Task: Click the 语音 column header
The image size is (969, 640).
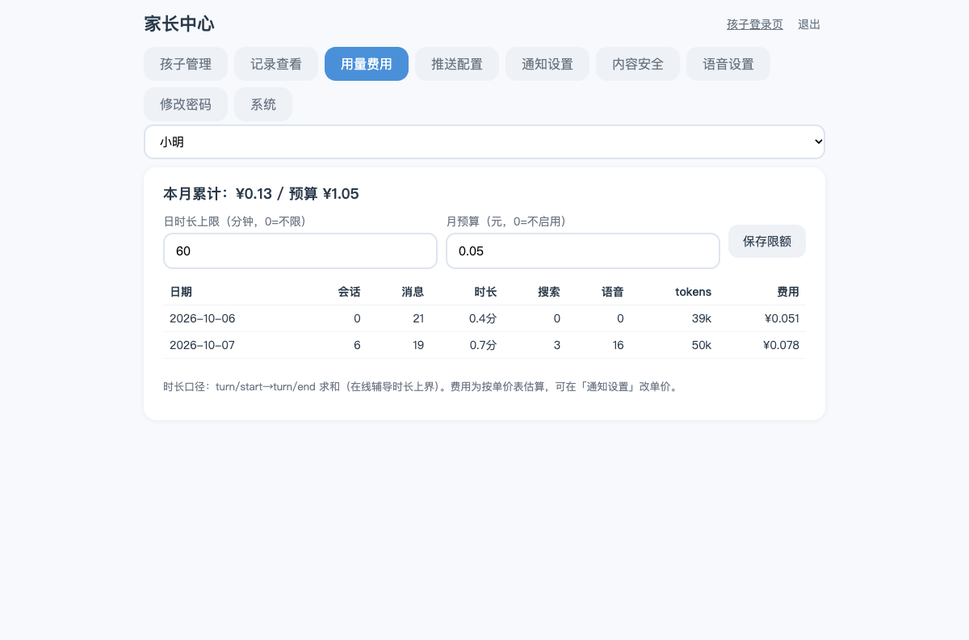Action: tap(612, 292)
